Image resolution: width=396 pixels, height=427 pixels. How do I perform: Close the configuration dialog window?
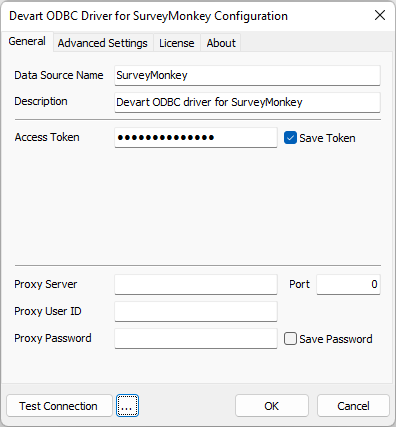click(x=380, y=15)
